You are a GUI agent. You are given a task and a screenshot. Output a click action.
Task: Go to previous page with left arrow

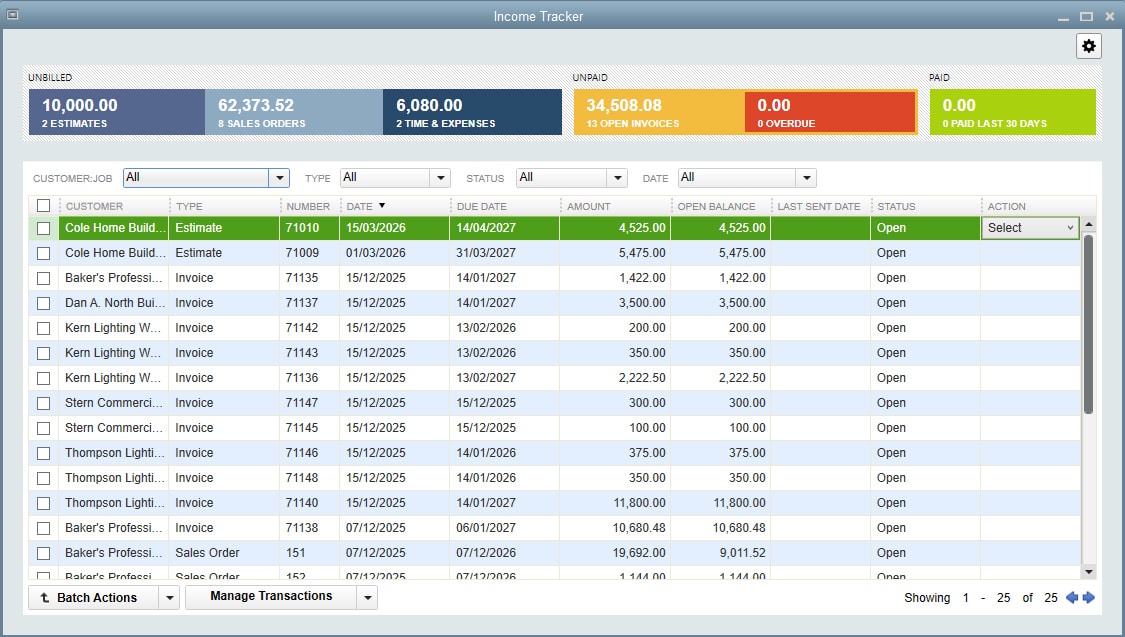point(1072,598)
